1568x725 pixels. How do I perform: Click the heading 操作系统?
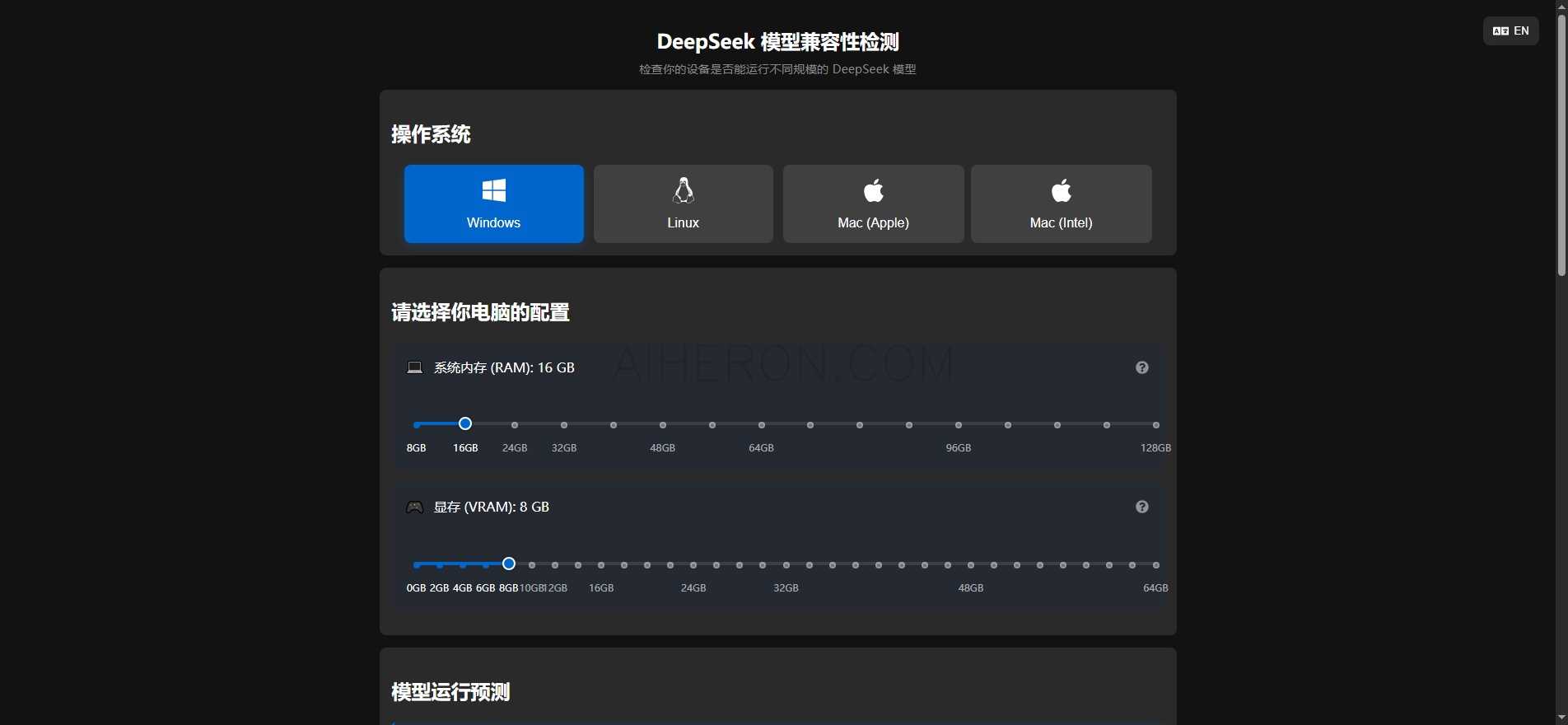point(431,134)
